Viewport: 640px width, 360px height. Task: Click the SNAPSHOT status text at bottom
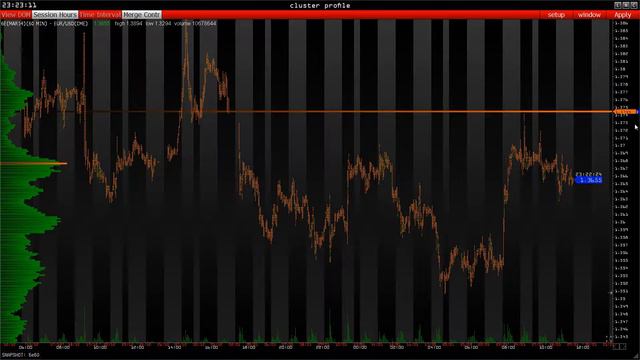[20, 355]
